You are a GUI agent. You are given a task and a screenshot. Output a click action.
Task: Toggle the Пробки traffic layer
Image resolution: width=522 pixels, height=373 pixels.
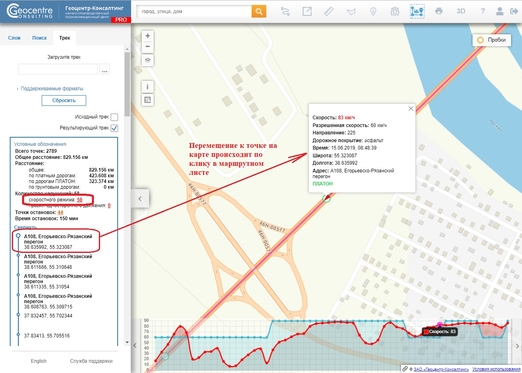point(492,40)
